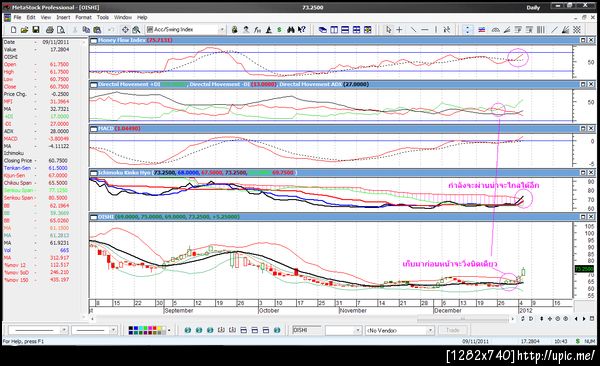Pick the crosshair move icon left of the zoom icon
Screen dimensions: 600x366
pyautogui.click(x=125, y=29)
